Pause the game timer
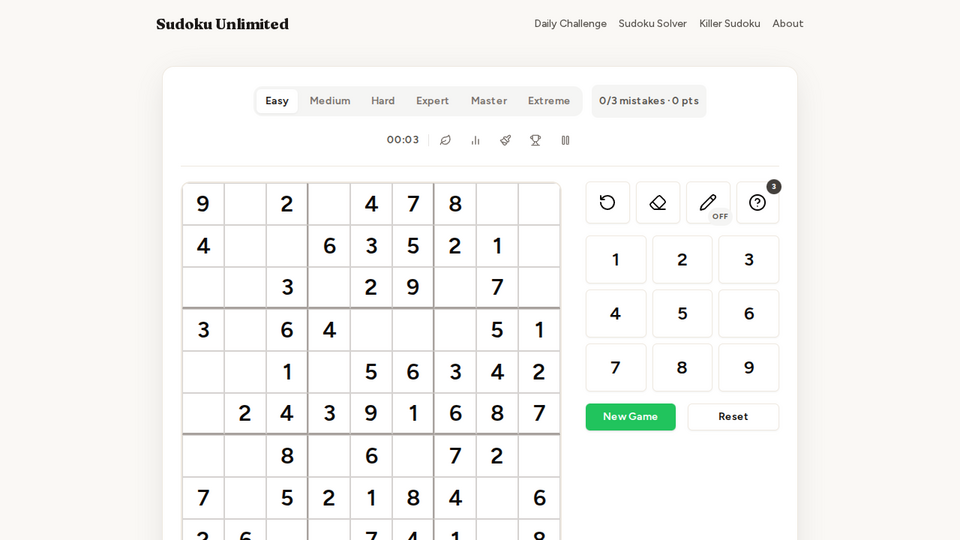960x540 pixels. pos(565,140)
